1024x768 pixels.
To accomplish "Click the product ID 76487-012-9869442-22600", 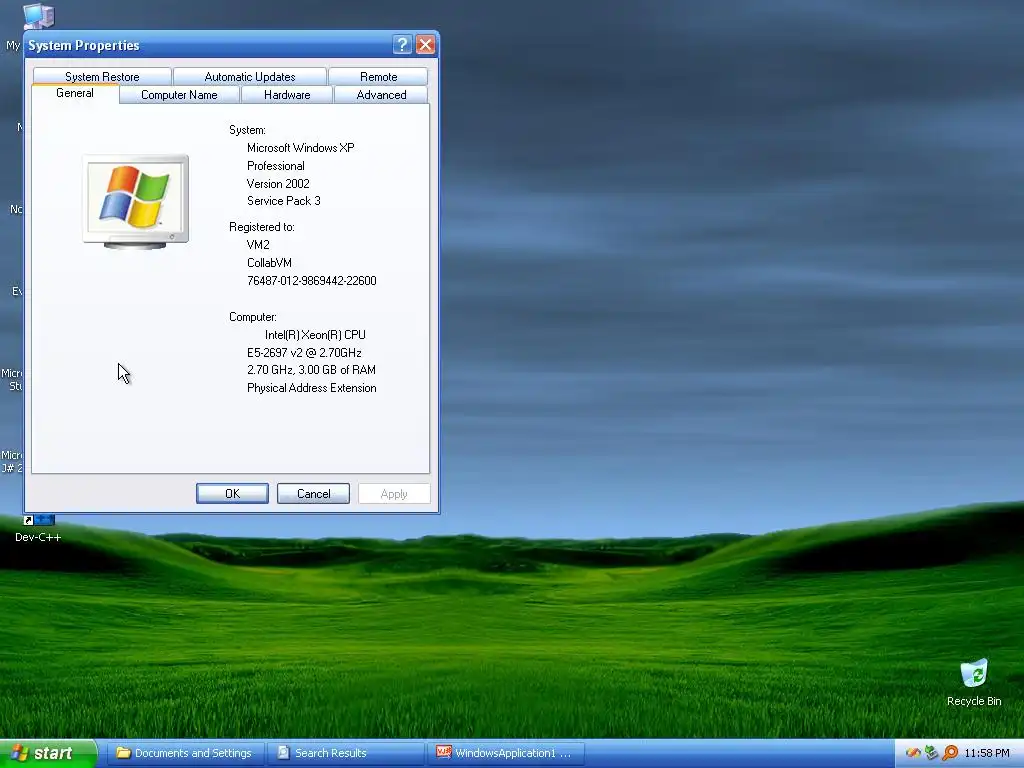I will point(312,281).
